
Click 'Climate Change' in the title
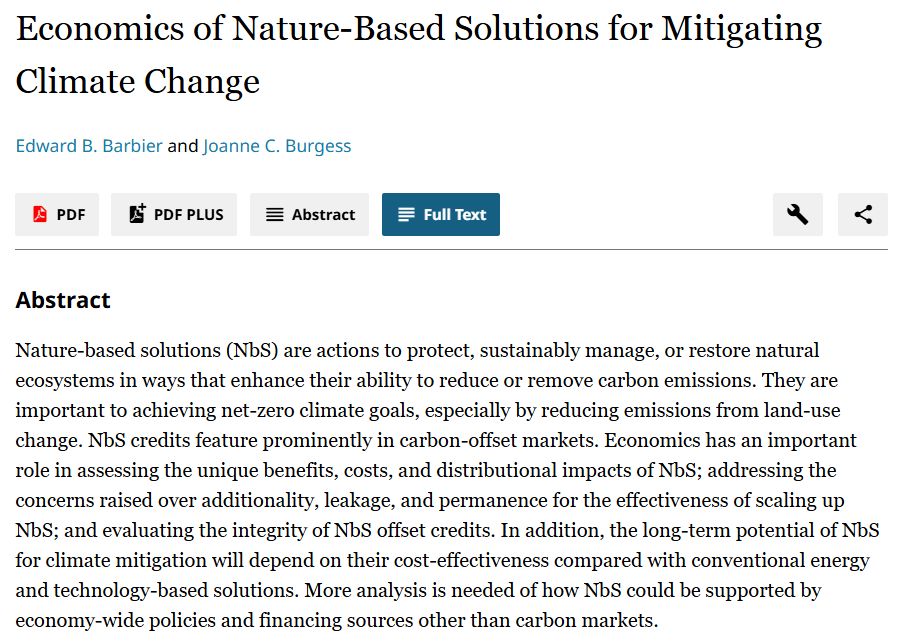point(138,81)
